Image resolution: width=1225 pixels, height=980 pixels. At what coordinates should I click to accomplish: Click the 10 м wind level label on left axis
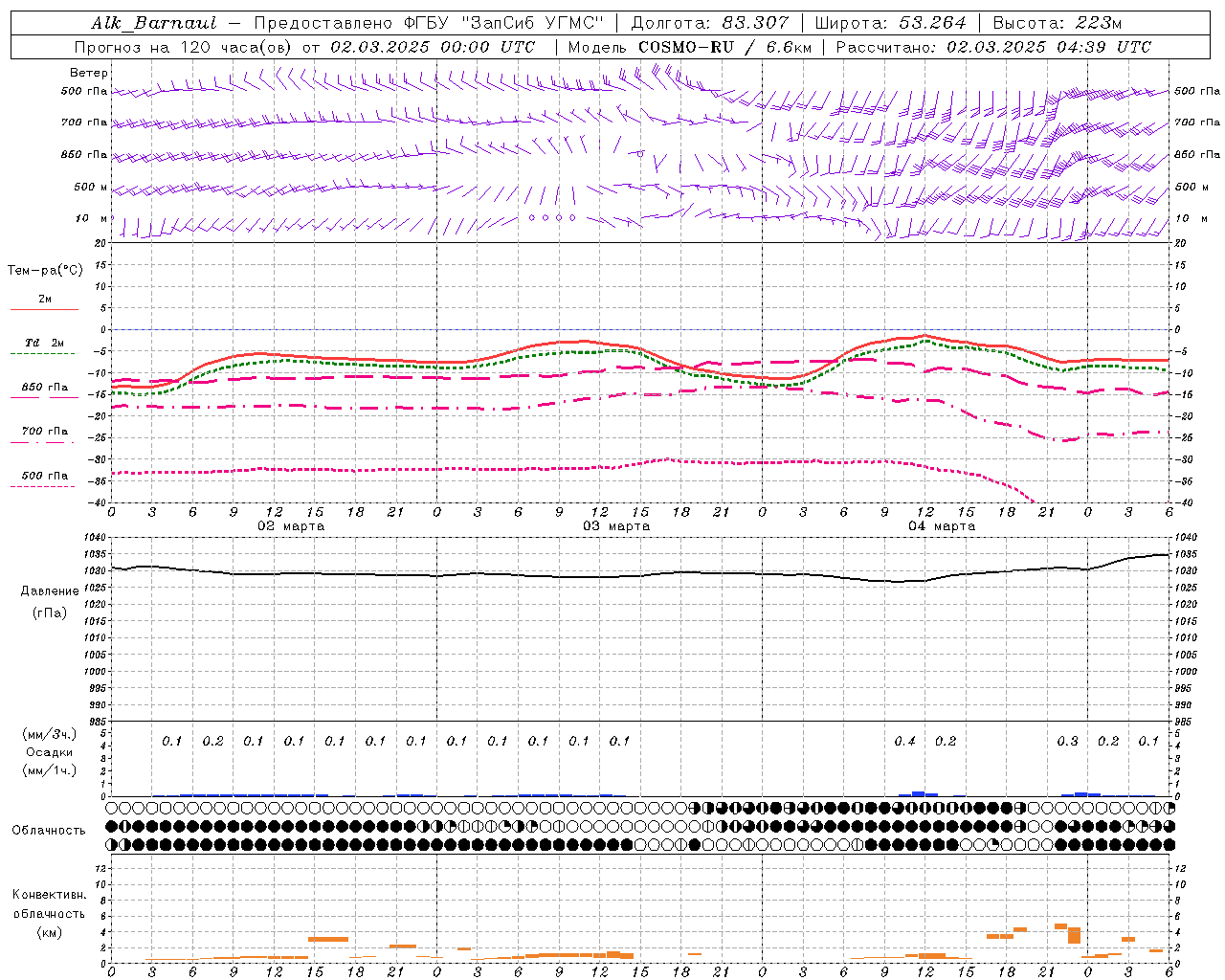[x=92, y=218]
